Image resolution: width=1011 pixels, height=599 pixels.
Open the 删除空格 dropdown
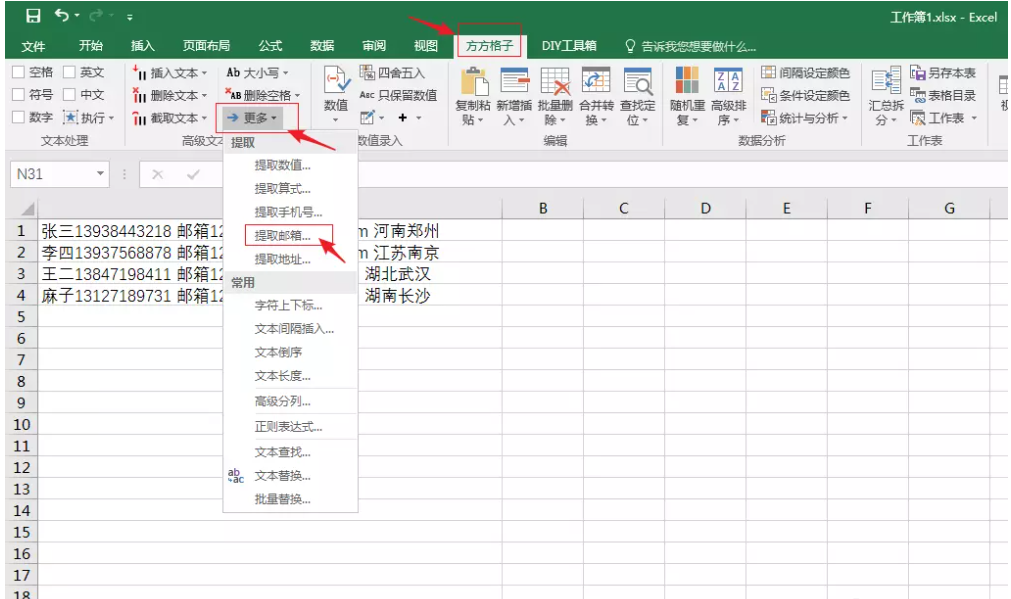coord(263,95)
